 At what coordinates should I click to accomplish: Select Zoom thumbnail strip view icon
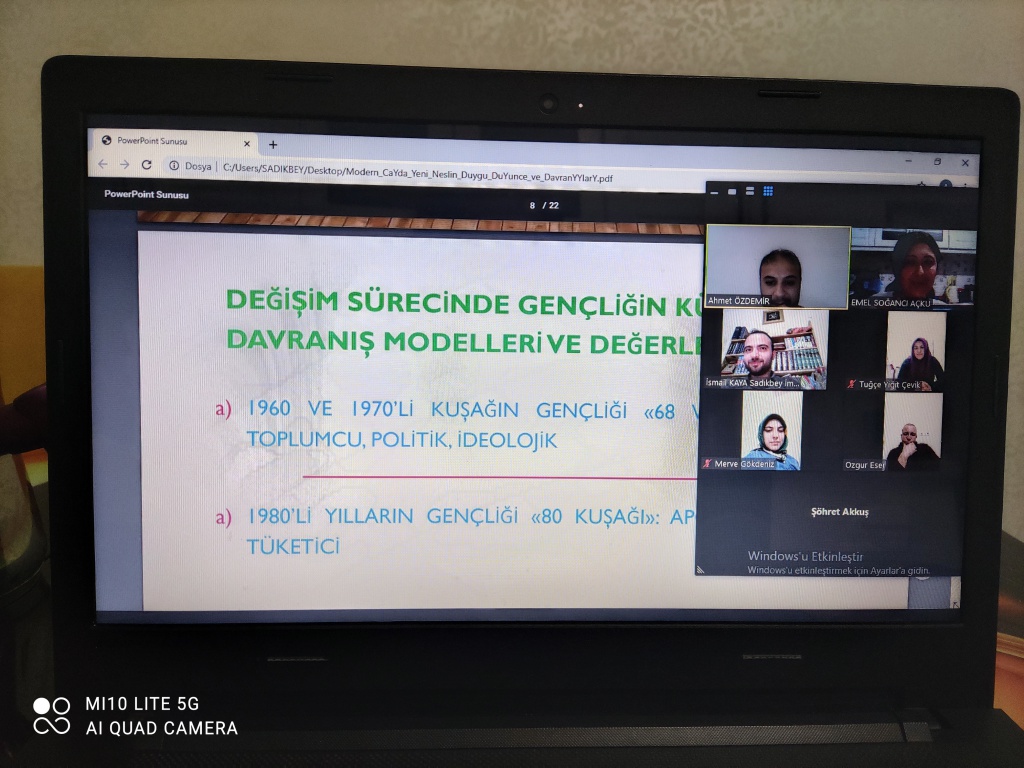[750, 192]
